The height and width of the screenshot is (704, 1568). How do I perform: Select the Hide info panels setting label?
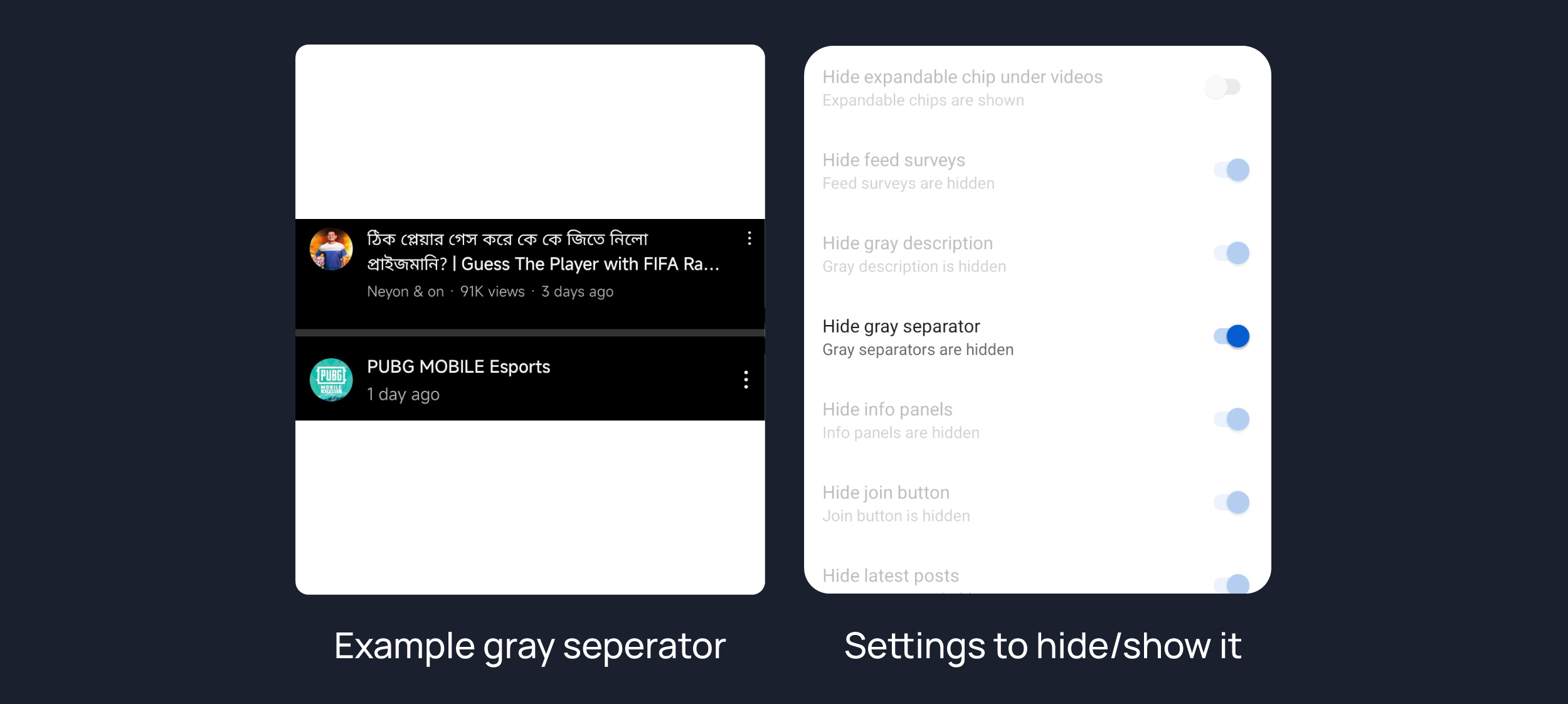pyautogui.click(x=887, y=410)
